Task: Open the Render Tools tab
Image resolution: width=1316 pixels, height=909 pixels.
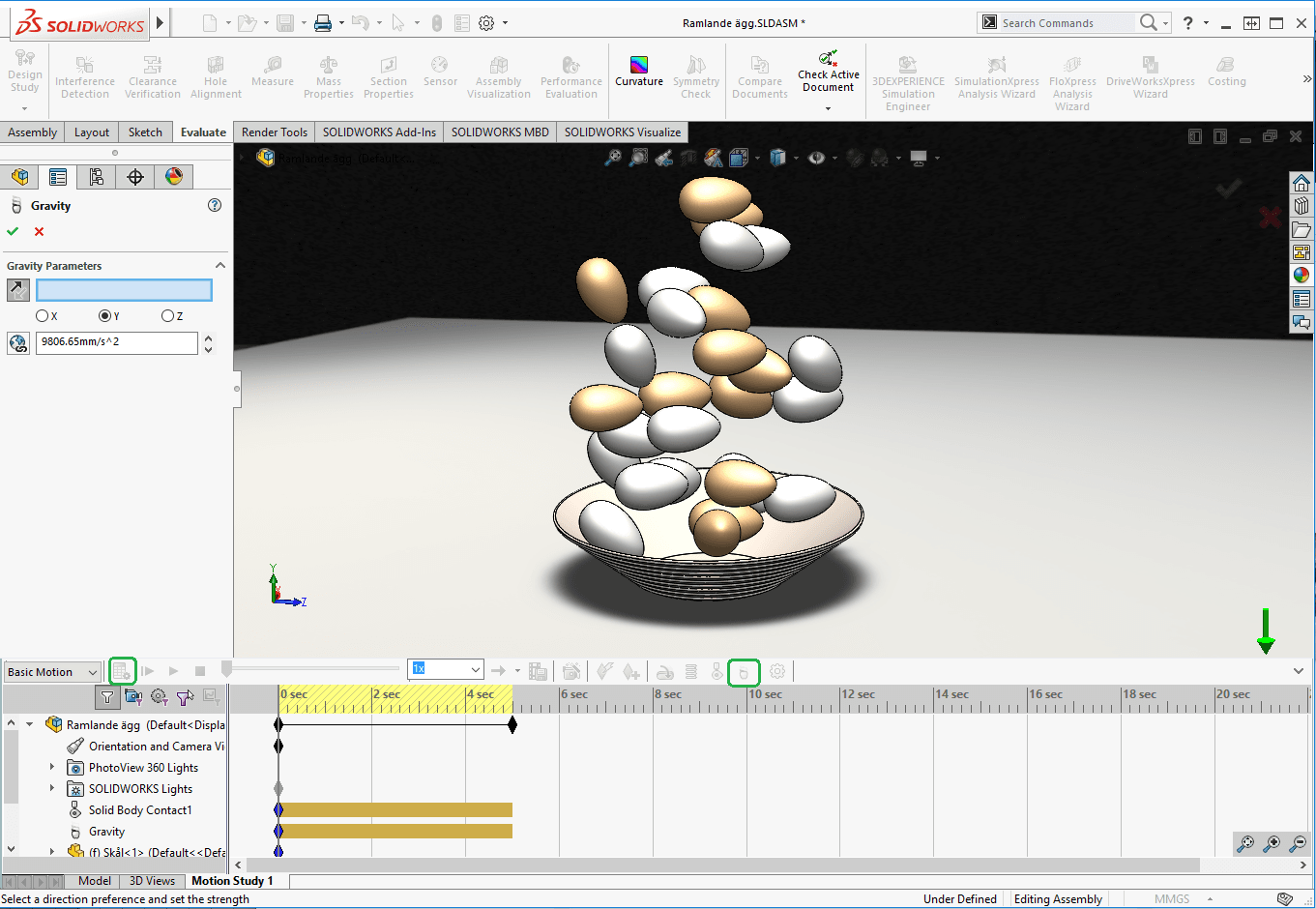Action: tap(274, 132)
